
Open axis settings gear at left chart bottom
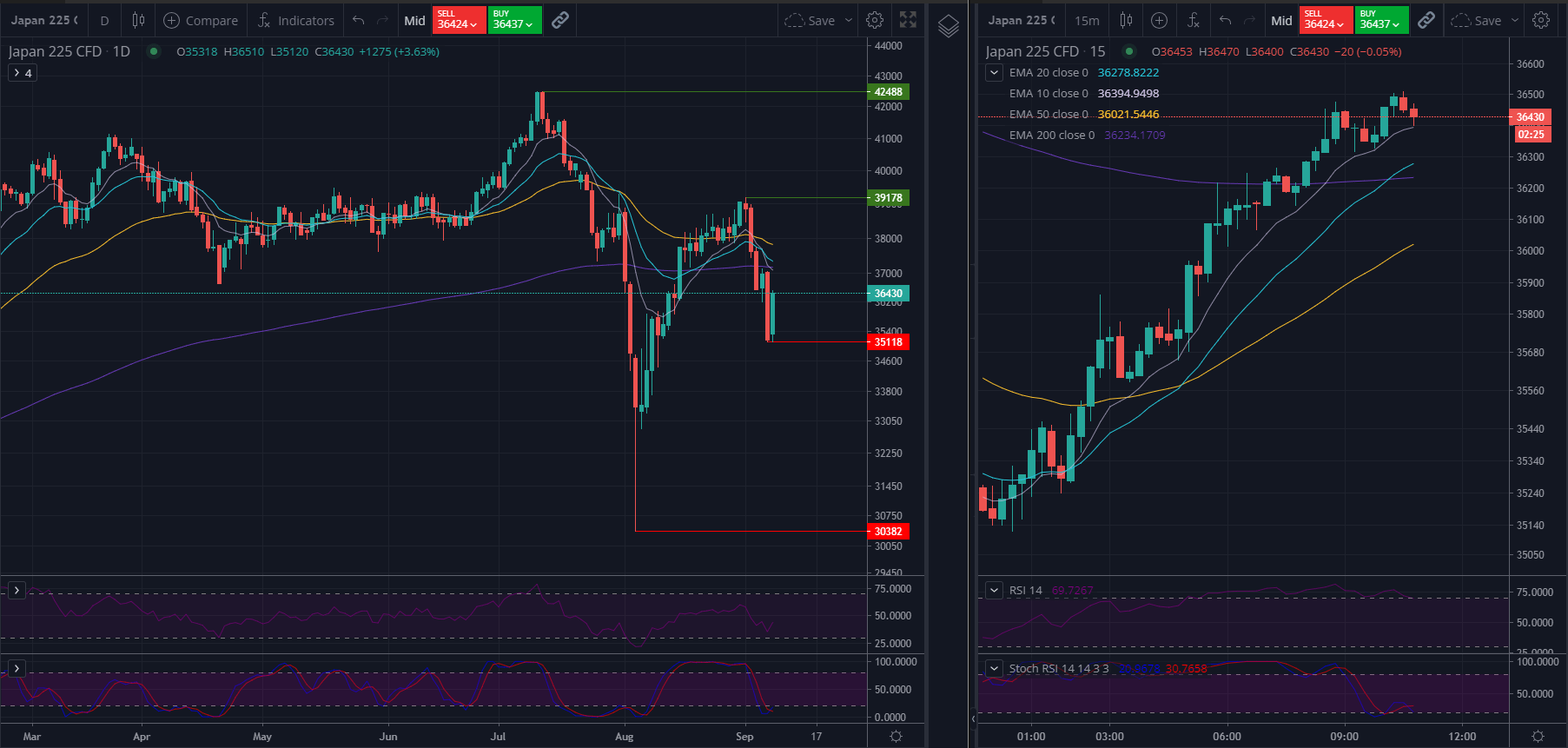click(896, 736)
